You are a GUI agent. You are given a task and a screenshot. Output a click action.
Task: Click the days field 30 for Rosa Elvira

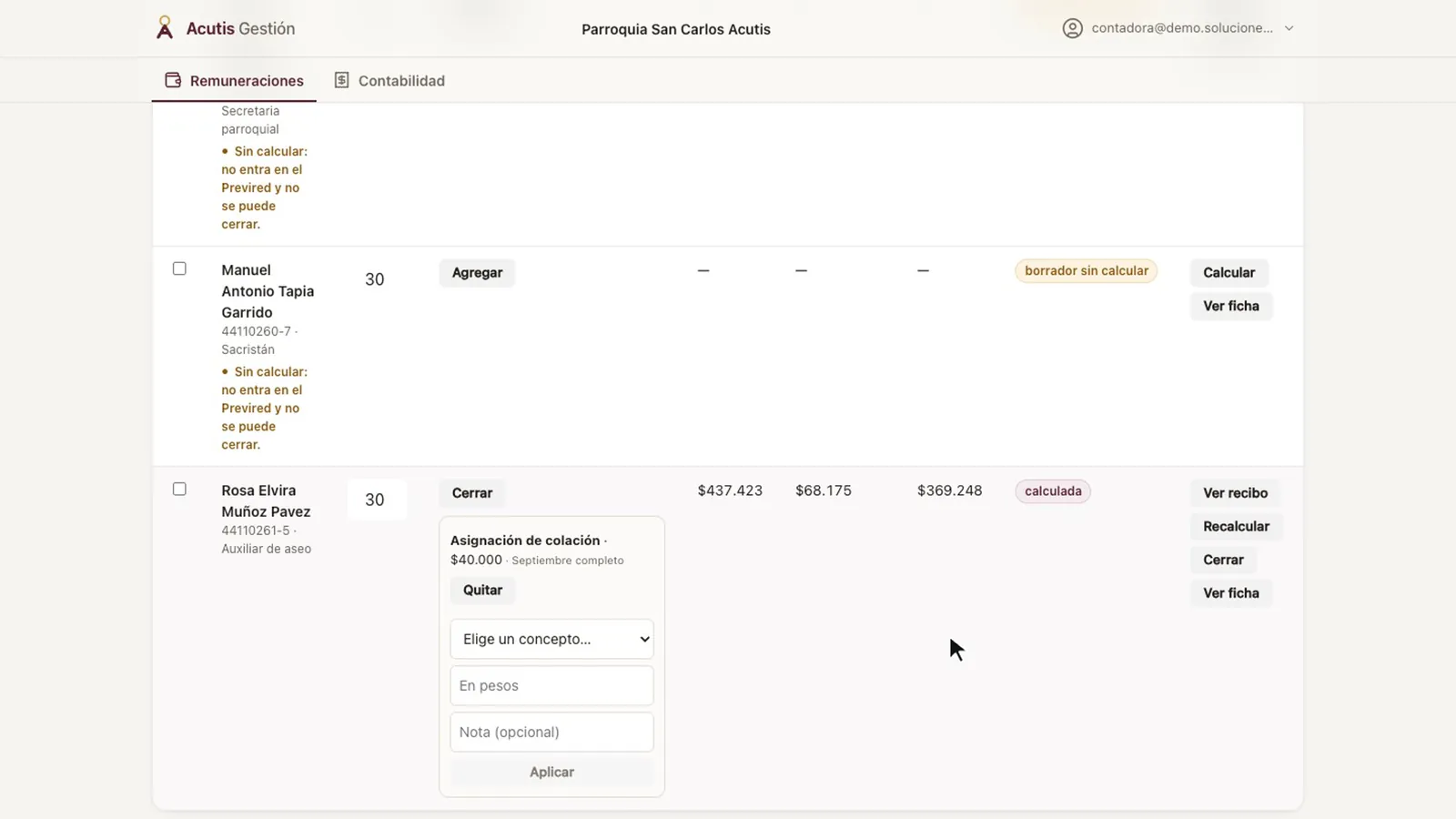click(376, 500)
